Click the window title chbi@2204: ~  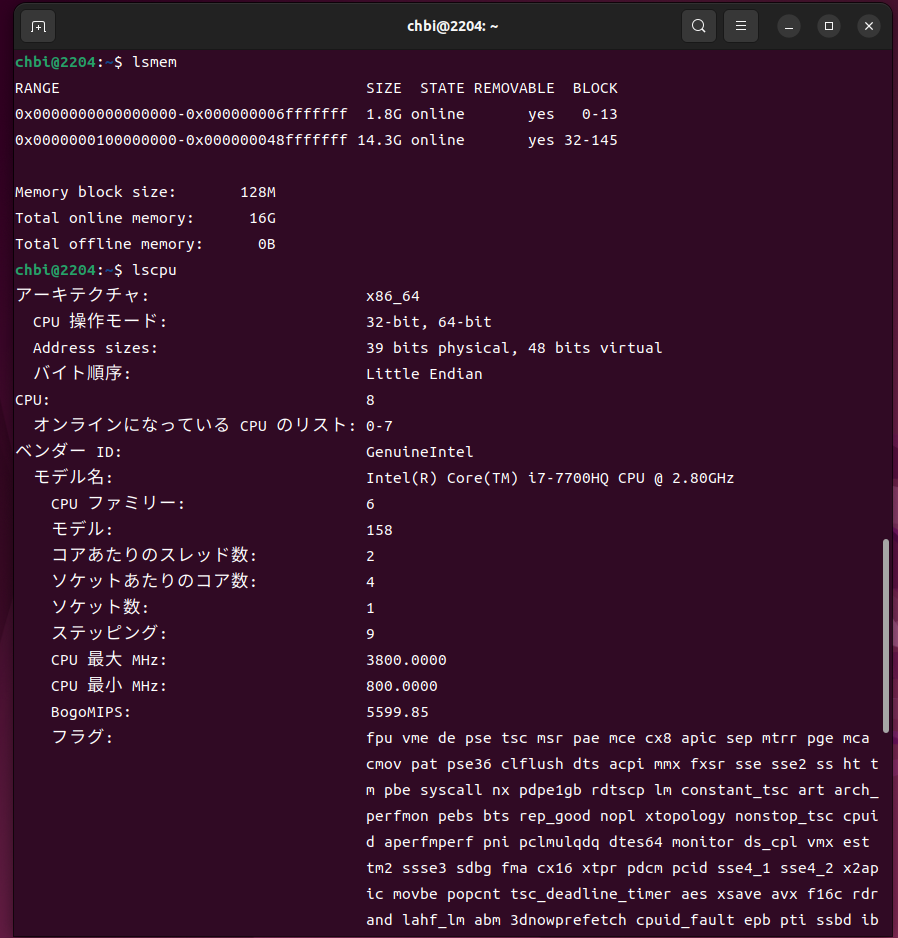point(450,26)
